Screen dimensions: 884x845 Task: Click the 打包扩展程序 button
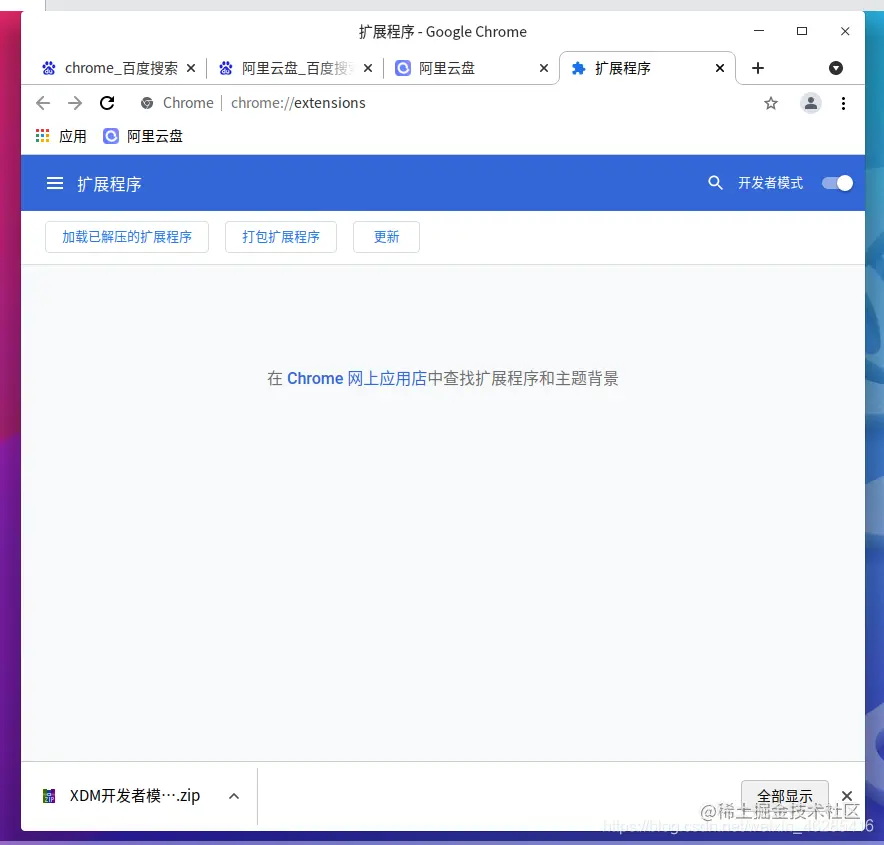[x=281, y=237]
